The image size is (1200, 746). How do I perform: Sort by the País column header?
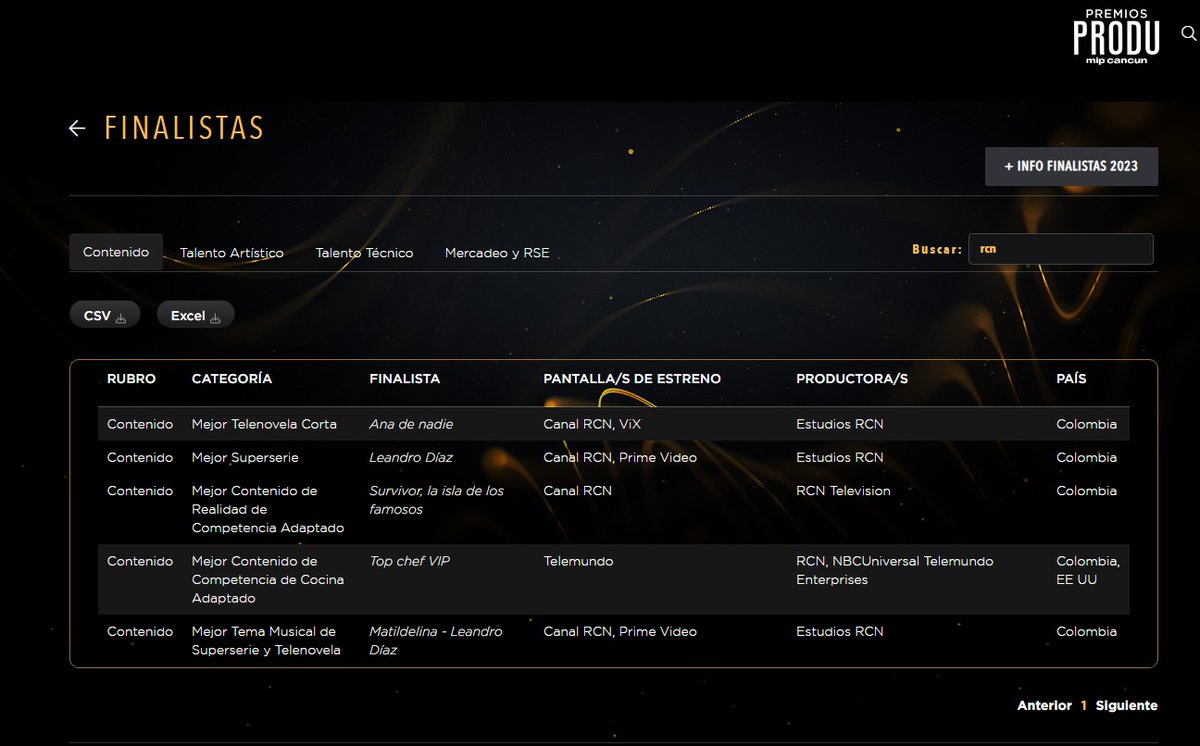pyautogui.click(x=1071, y=379)
